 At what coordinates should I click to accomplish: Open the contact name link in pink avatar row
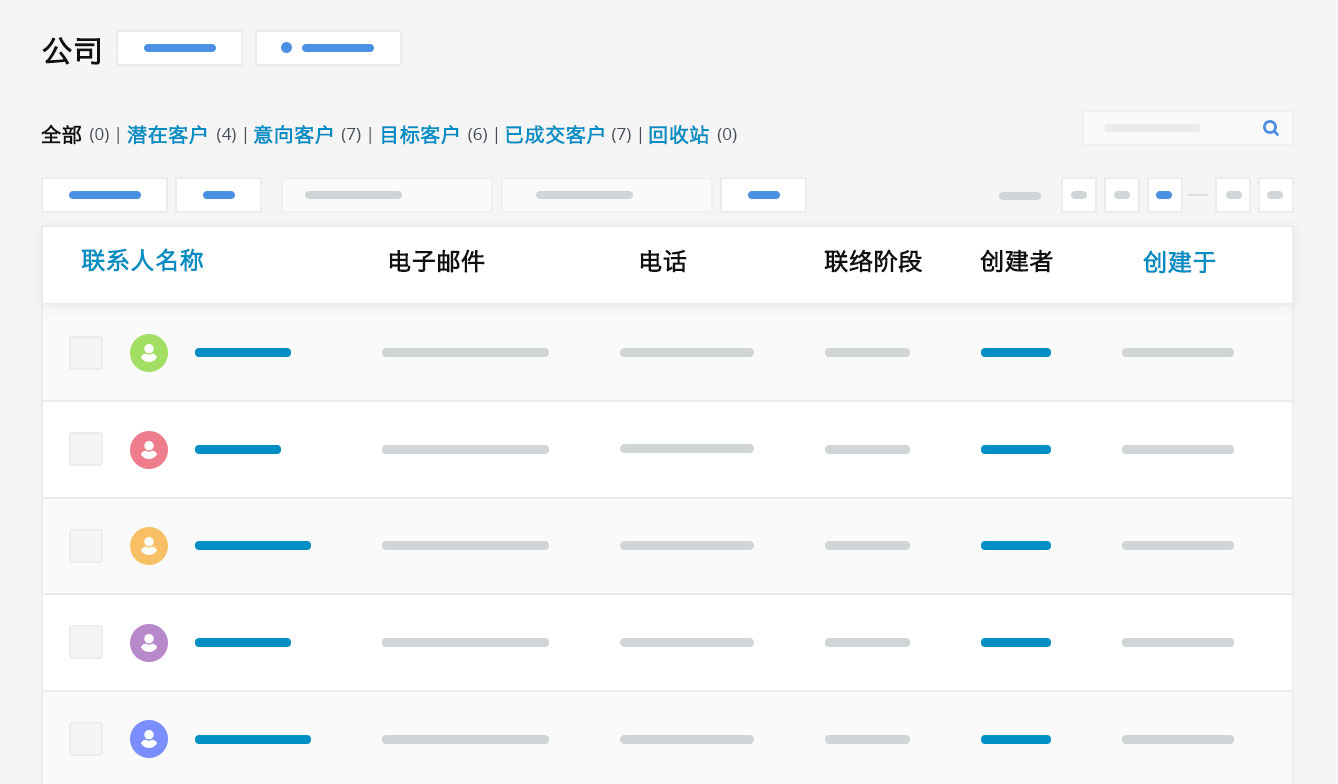(238, 450)
